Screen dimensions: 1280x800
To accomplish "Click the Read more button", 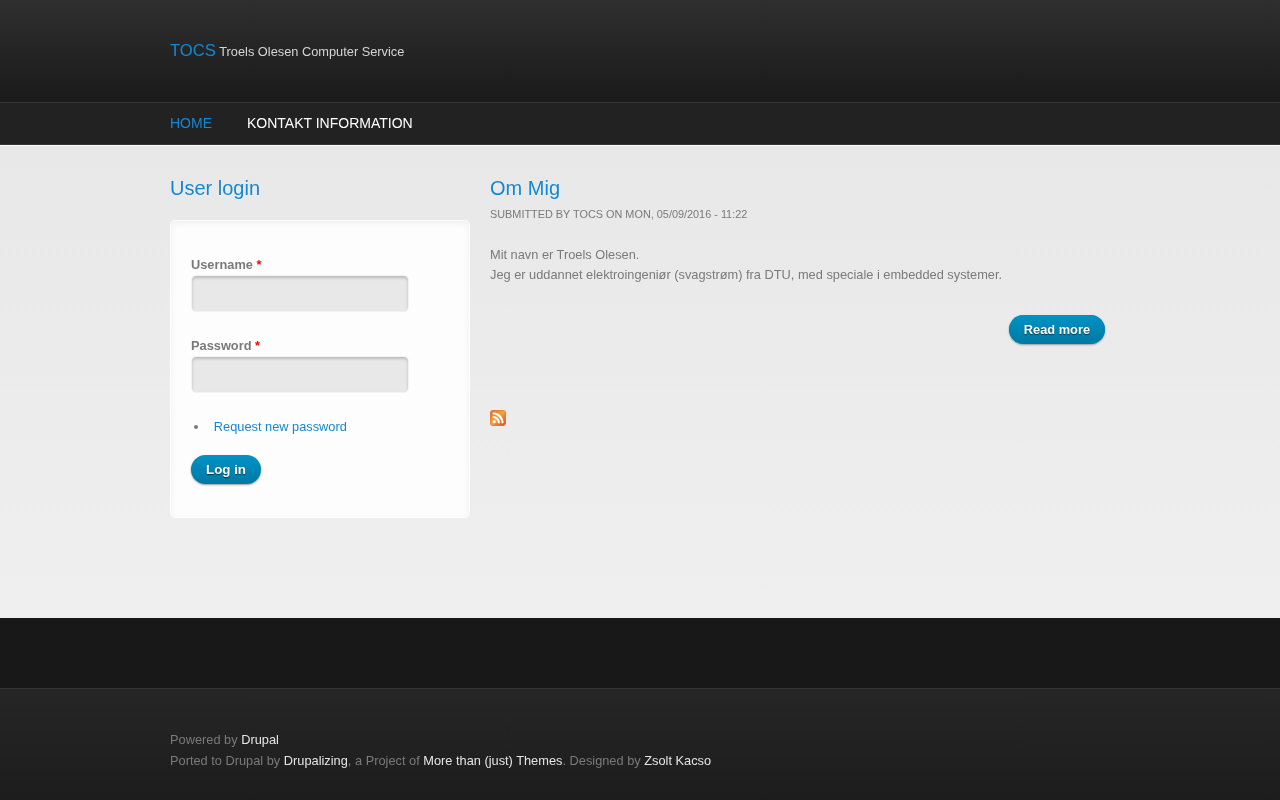I will (x=1056, y=330).
